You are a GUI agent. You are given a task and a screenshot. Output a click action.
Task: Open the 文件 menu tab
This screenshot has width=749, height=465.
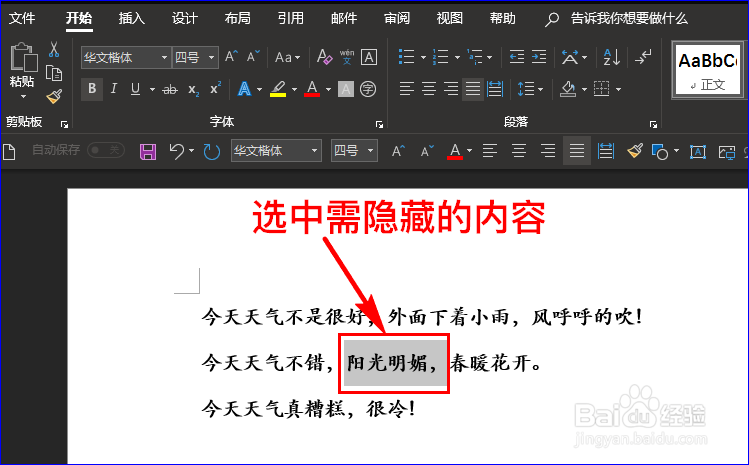22,19
